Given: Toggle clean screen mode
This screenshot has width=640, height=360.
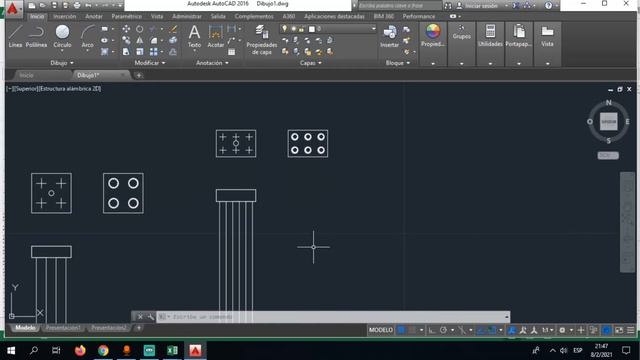Looking at the screenshot, I should pyautogui.click(x=619, y=330).
